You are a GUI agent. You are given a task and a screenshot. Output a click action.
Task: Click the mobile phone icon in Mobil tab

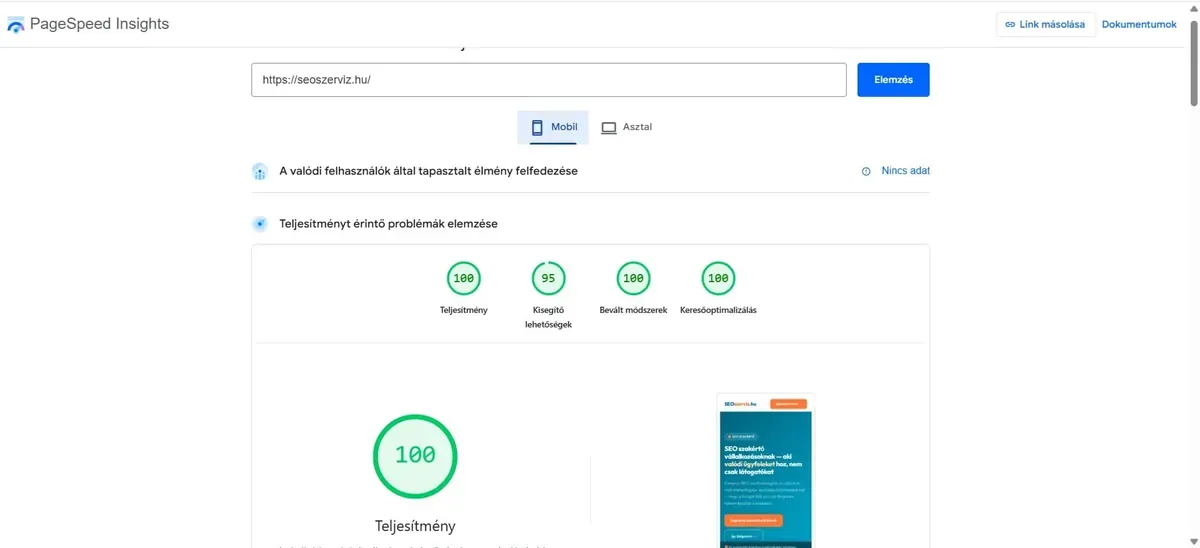[x=537, y=128]
